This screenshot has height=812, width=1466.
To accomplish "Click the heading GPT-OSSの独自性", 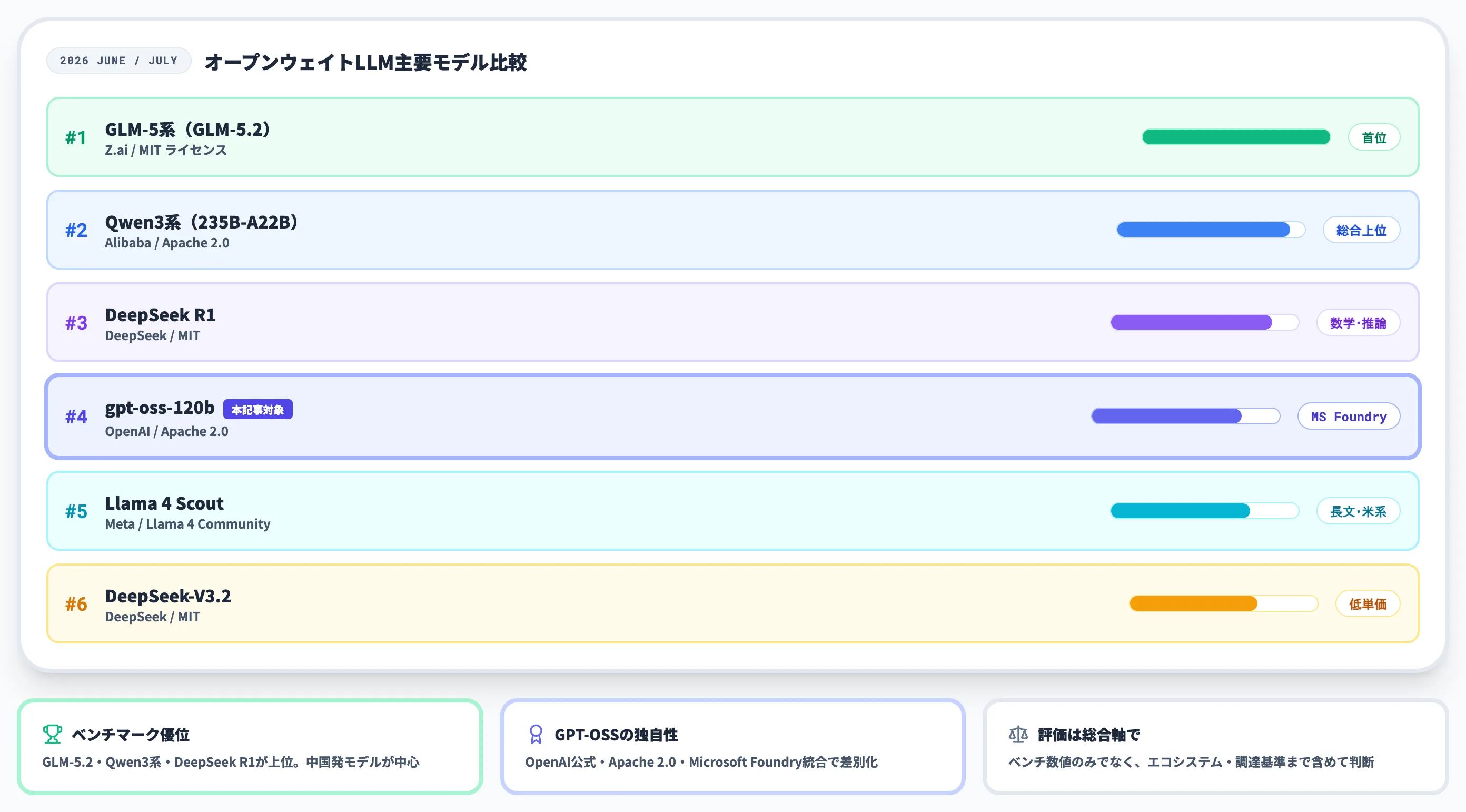I will 616,735.
